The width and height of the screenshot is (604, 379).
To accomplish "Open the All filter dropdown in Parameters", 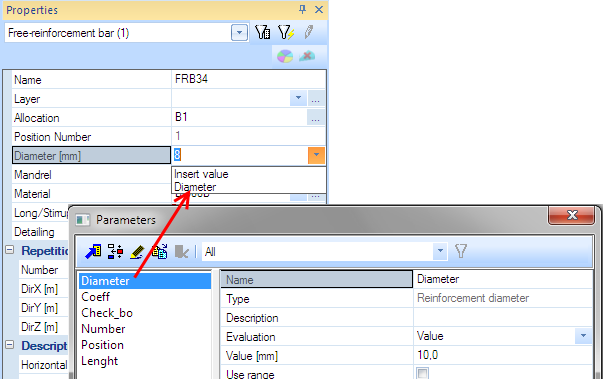I will pos(440,252).
